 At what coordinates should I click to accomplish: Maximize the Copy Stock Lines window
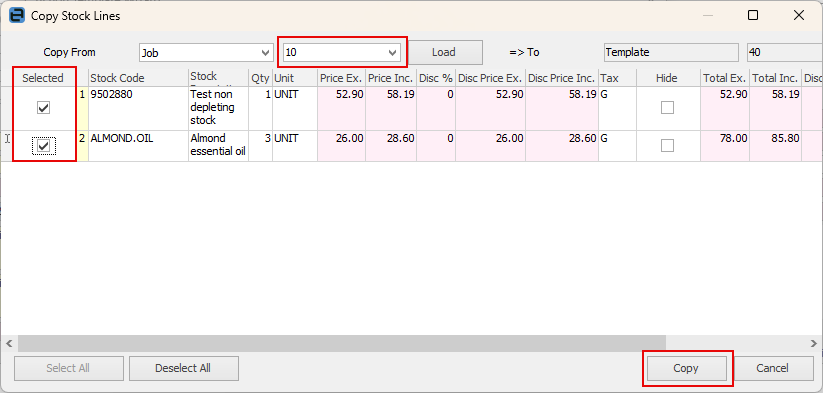click(x=753, y=15)
